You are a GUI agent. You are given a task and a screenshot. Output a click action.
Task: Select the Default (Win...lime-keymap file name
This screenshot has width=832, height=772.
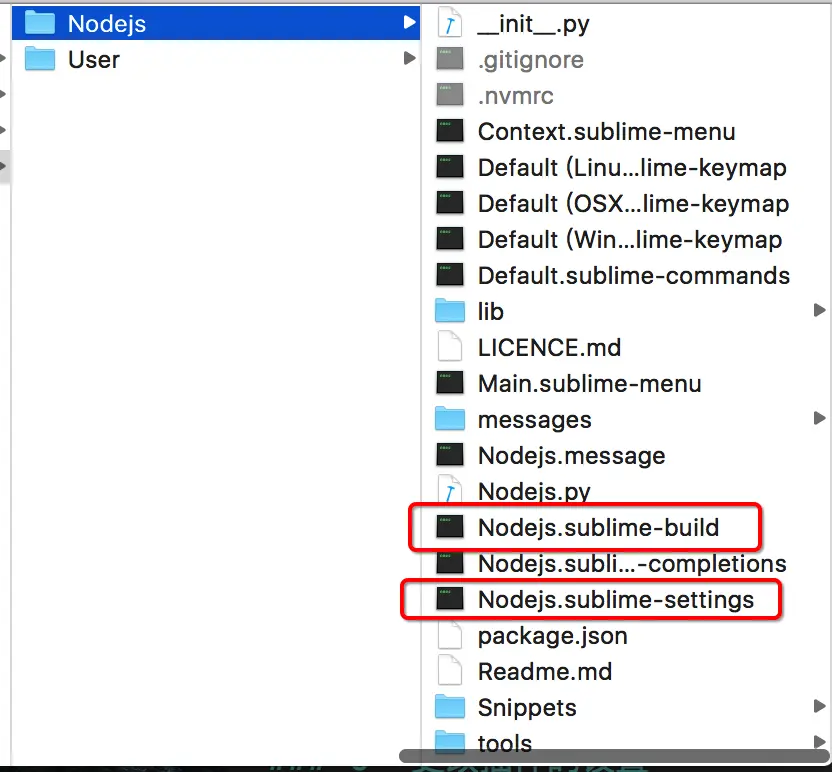pyautogui.click(x=630, y=240)
